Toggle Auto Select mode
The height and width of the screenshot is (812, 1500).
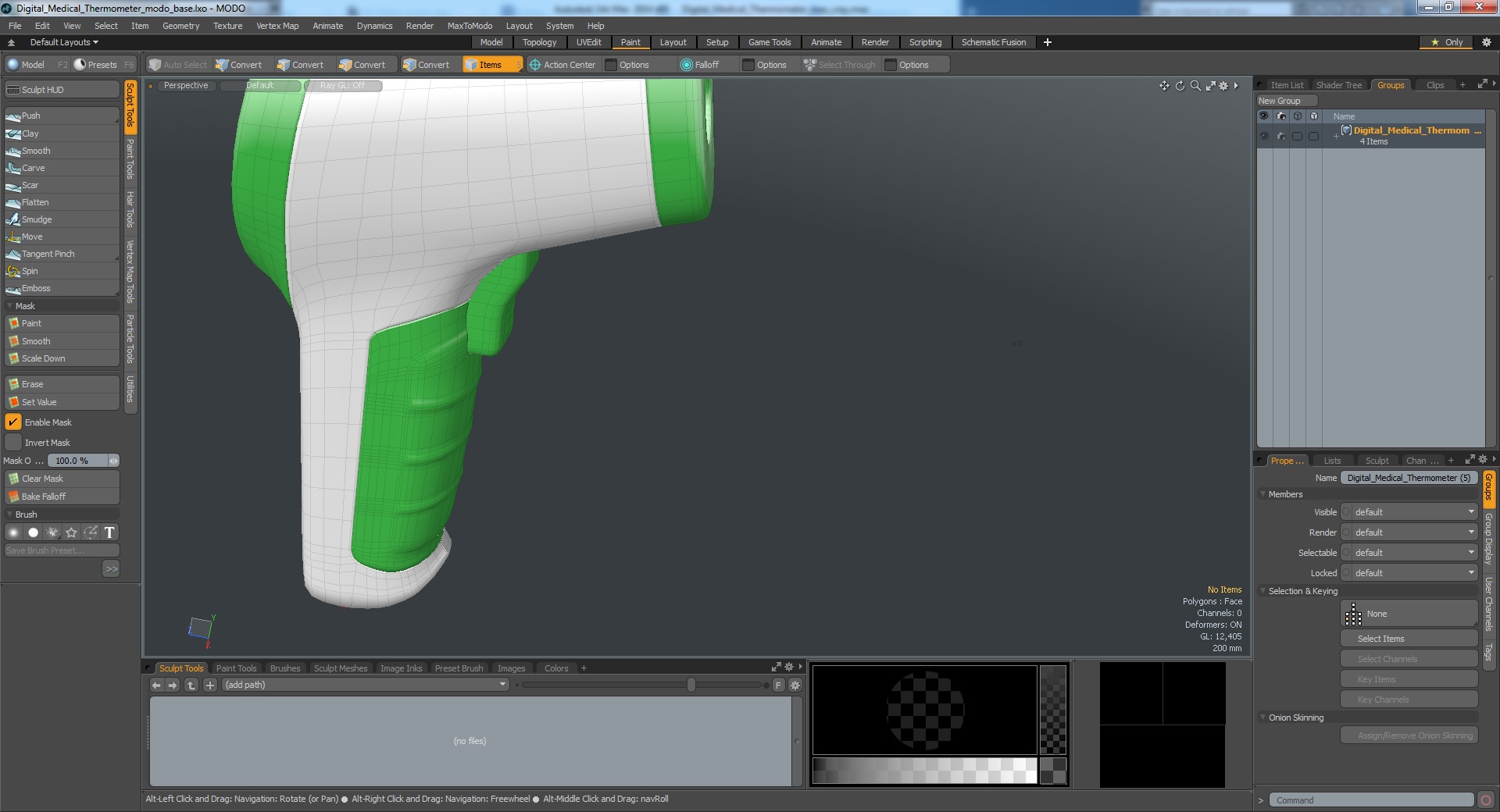tap(178, 65)
